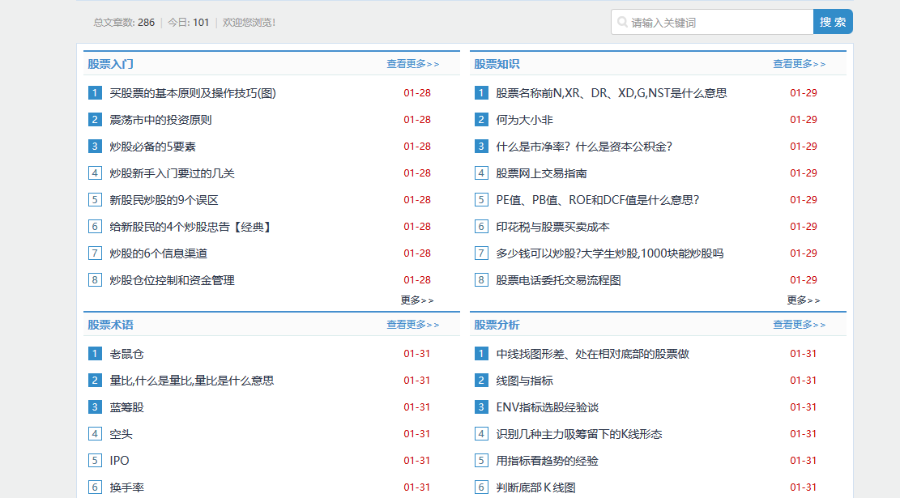
Task: Click rank badge 1 beside 中线找图形差
Action: (481, 354)
